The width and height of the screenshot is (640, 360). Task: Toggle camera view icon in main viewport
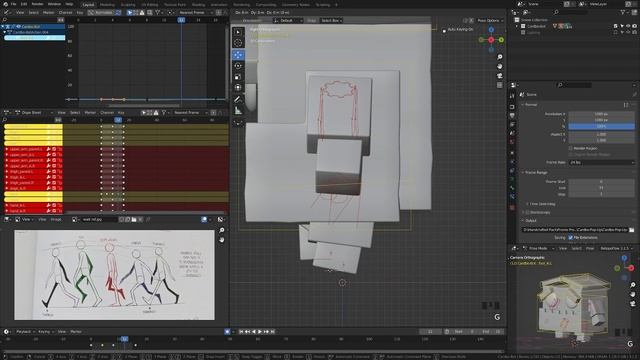(500, 76)
